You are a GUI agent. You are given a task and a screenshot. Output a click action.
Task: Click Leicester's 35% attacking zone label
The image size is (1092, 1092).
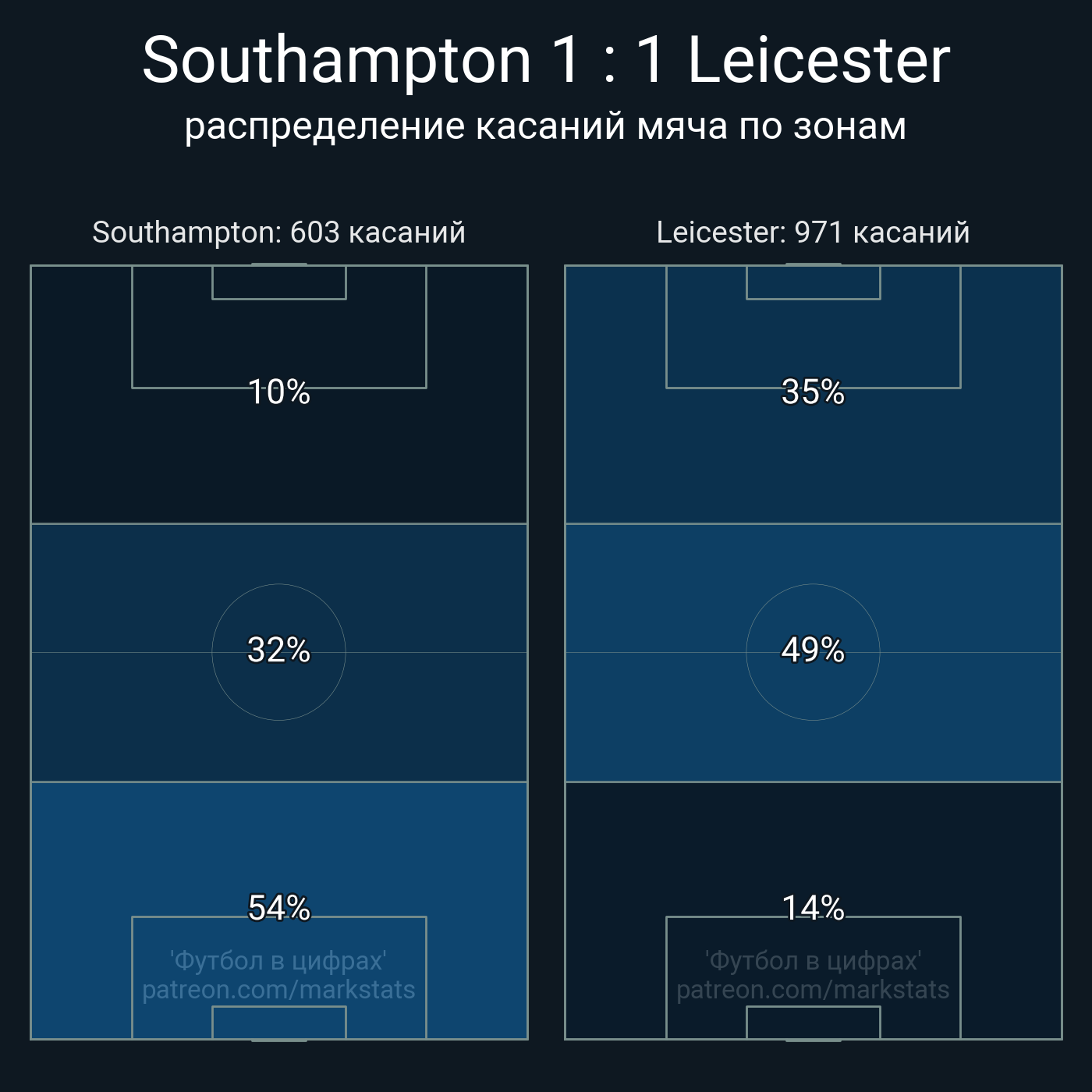813,392
